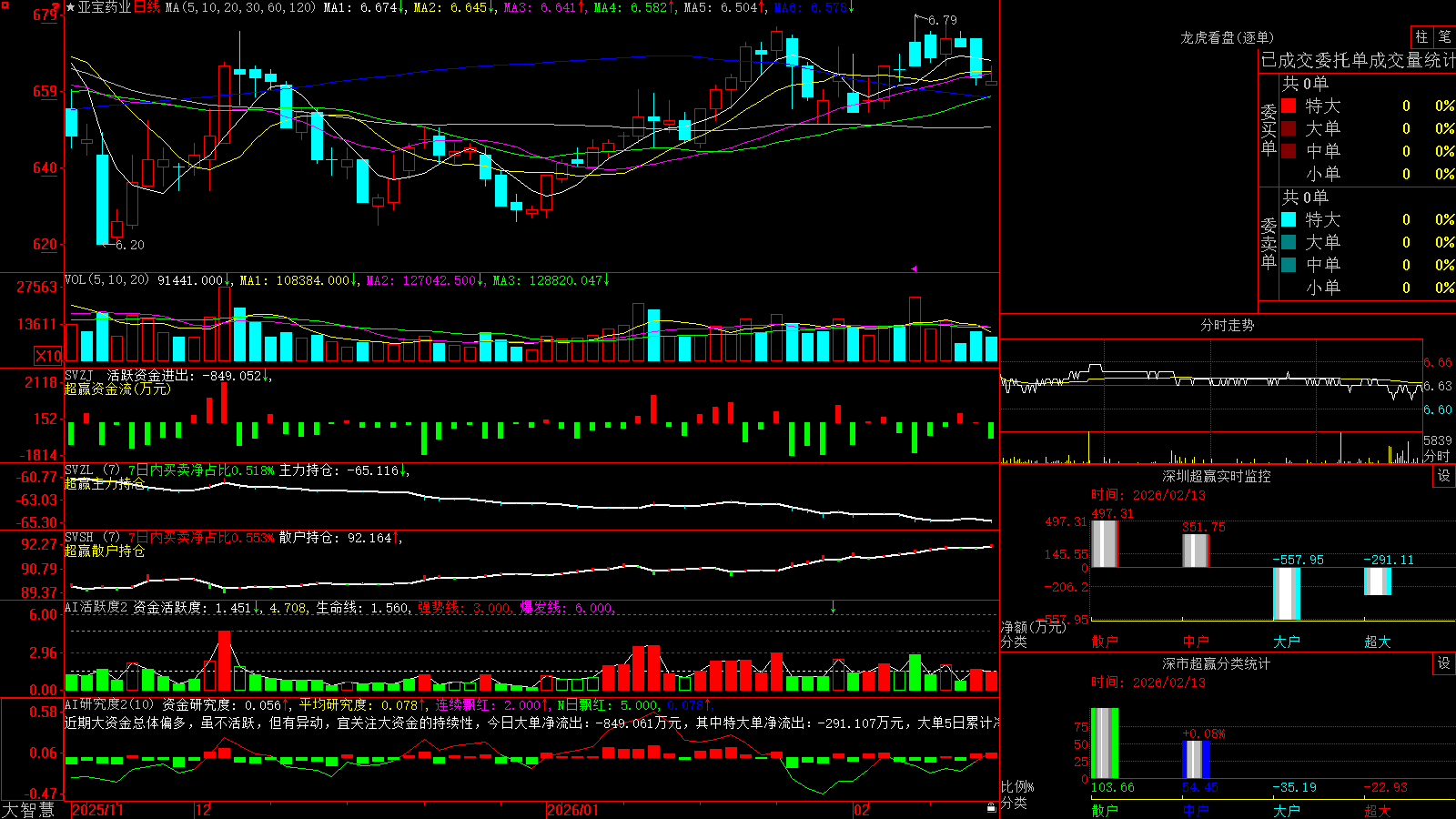Click the X10 volume multiplier box

(x=48, y=356)
